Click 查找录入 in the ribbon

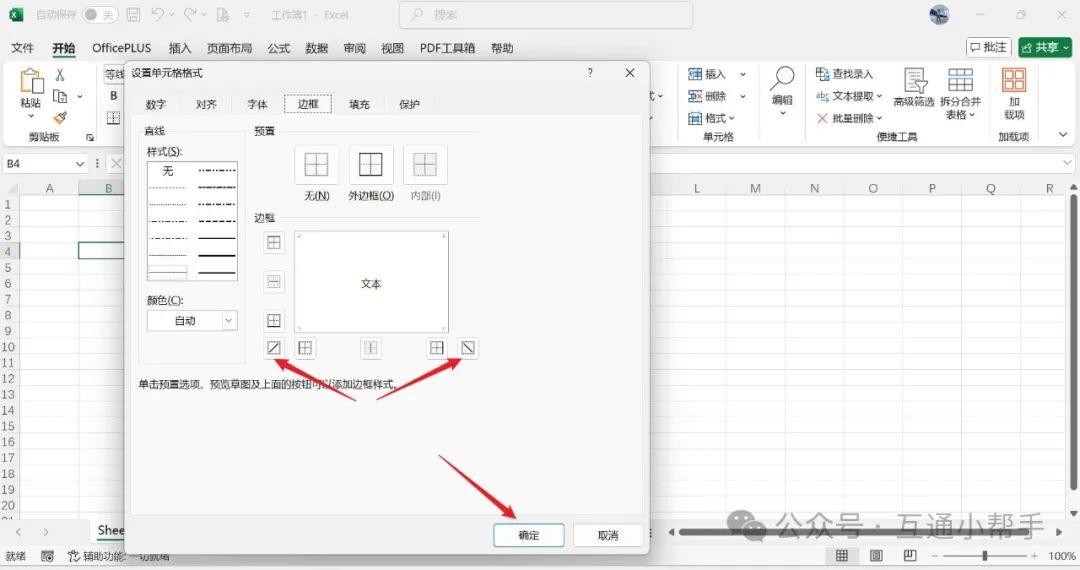click(x=844, y=74)
